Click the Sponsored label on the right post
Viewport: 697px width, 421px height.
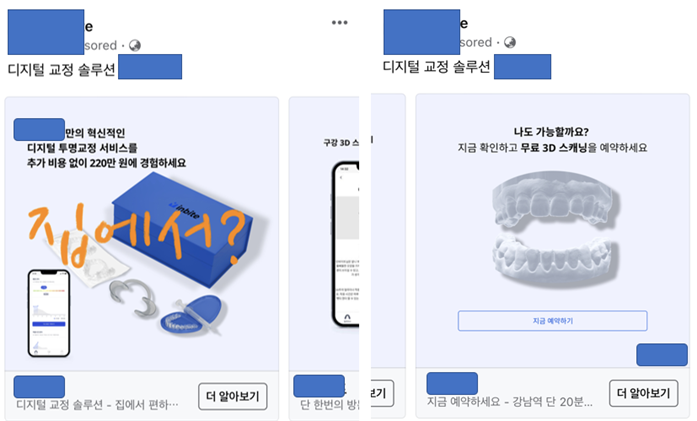[x=476, y=42]
